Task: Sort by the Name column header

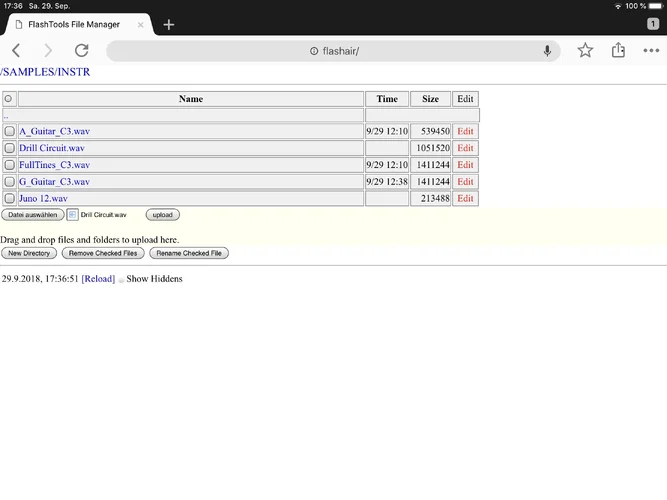Action: pyautogui.click(x=191, y=99)
